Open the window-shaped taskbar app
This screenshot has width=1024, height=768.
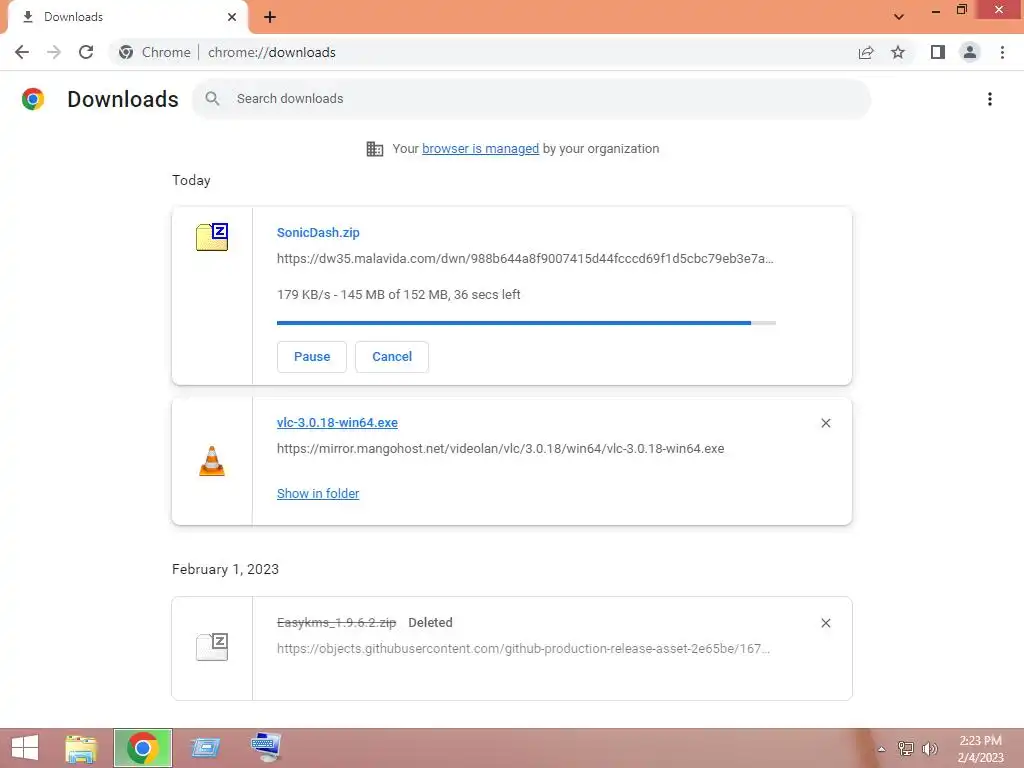coord(205,748)
